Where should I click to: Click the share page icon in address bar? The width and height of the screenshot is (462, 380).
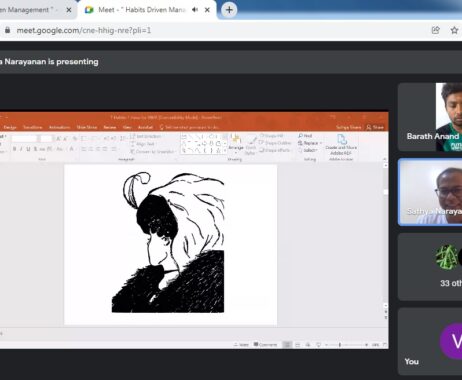[x=436, y=30]
